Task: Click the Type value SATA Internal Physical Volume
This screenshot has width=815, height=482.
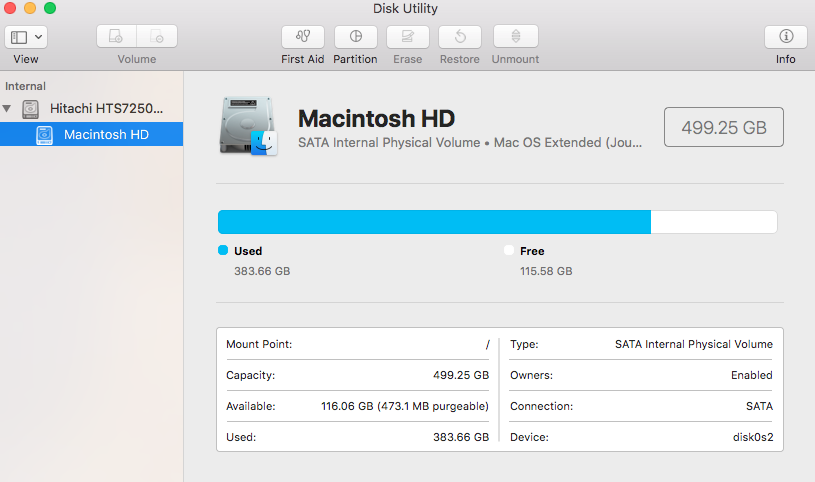Action: click(x=693, y=344)
